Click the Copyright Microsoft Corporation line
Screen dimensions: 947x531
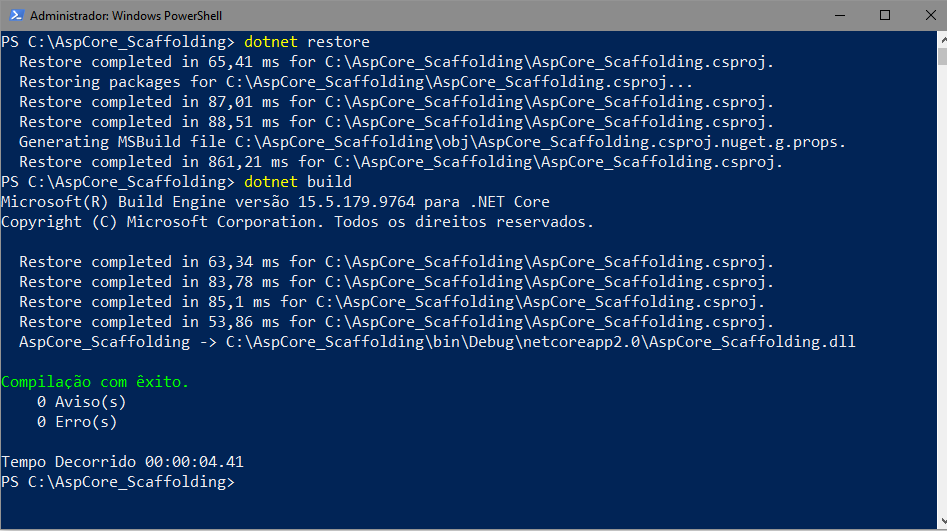[x=297, y=222]
